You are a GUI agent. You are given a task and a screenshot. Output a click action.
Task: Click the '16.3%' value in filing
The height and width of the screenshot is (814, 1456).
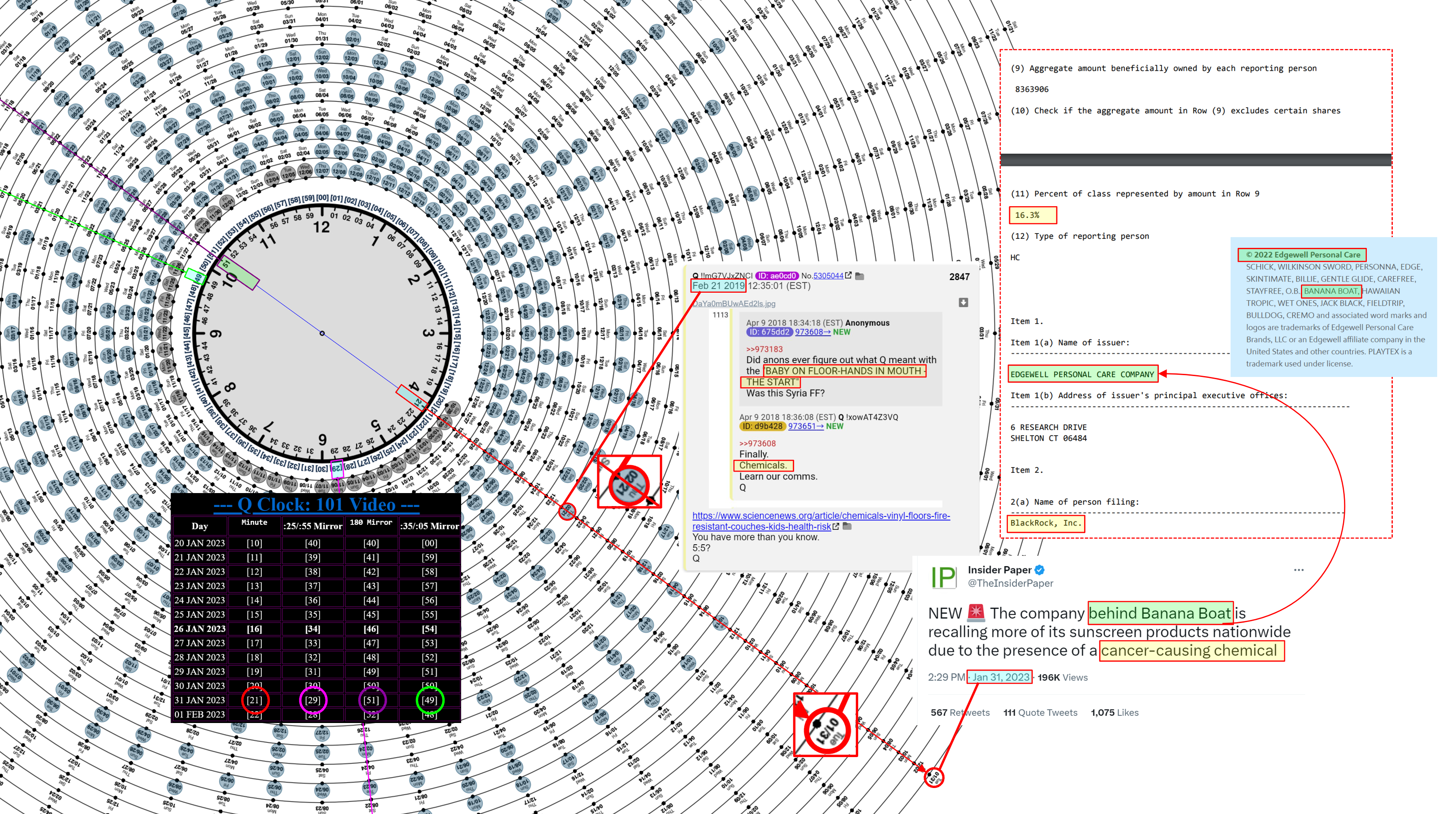point(1027,215)
